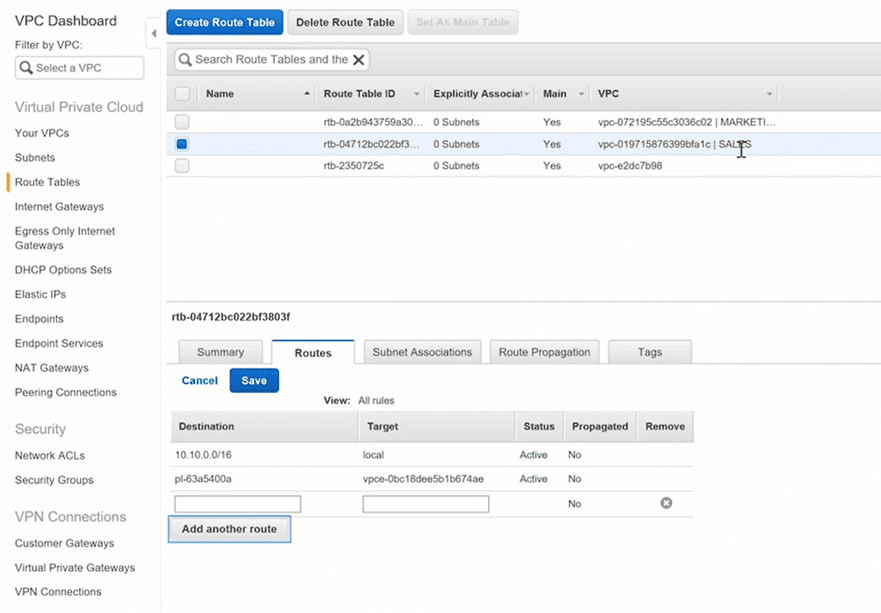Screen dimensions: 881x613
Task: Click the empty Destination input field
Action: click(238, 504)
